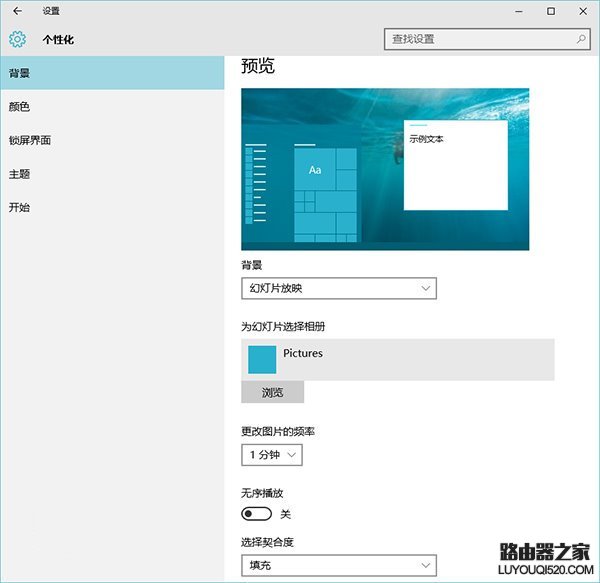Switch to the 主题 page
600x583 pixels.
coord(112,174)
